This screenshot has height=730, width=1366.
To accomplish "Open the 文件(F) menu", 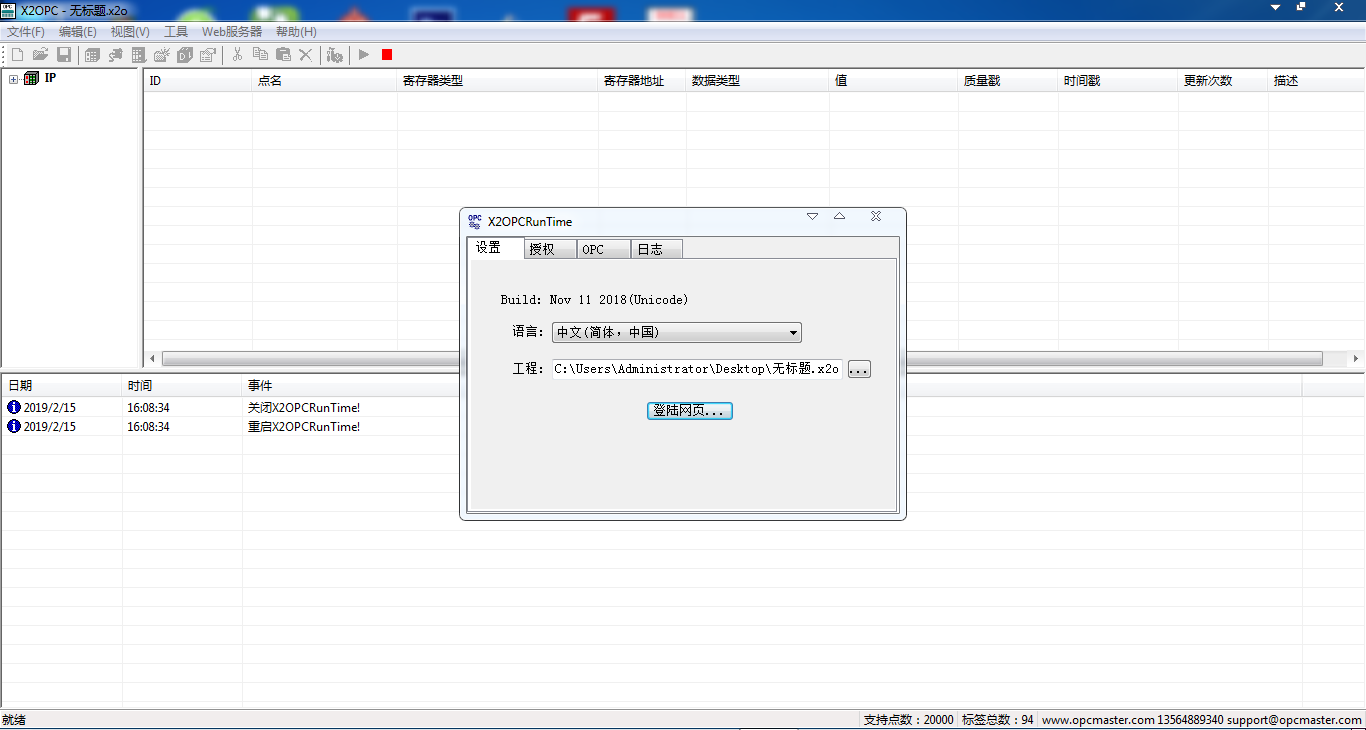I will click(x=26, y=32).
